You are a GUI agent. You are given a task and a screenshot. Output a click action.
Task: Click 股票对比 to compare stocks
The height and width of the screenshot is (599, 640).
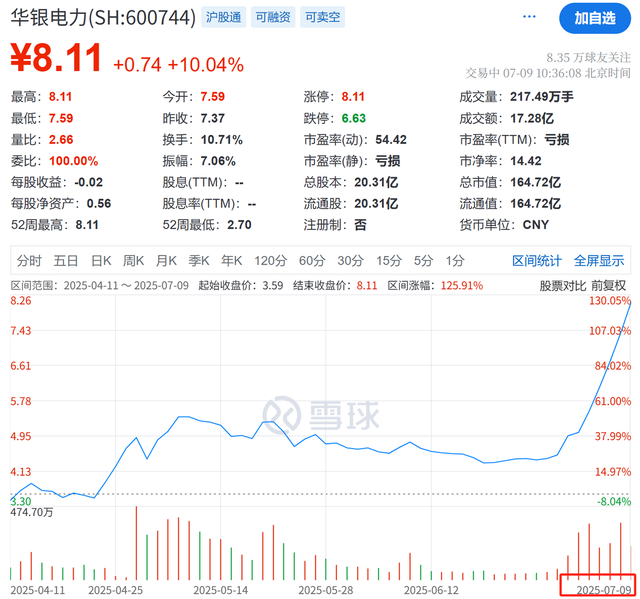tap(562, 286)
